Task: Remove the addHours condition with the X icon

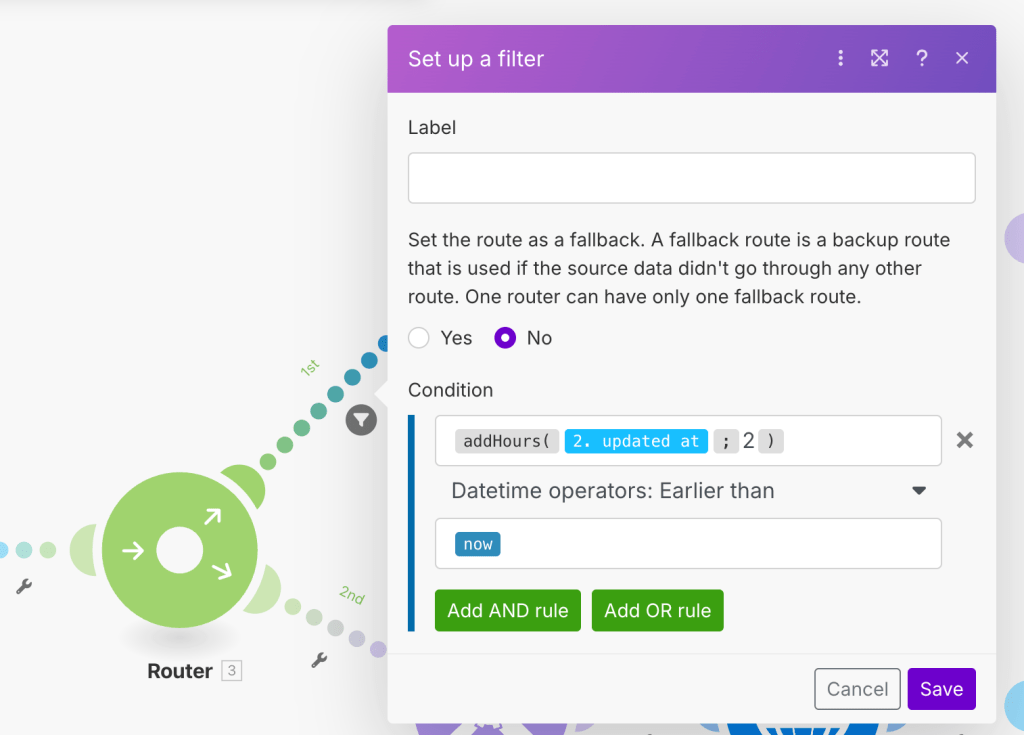Action: tap(964, 439)
